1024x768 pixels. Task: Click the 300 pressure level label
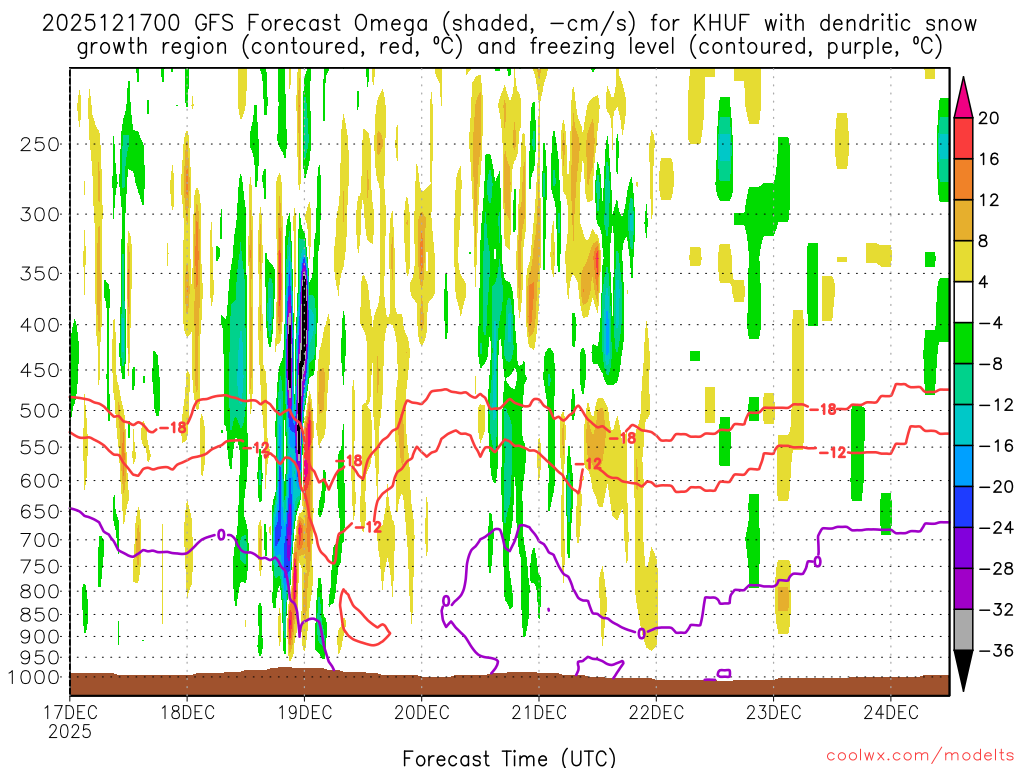[40, 214]
